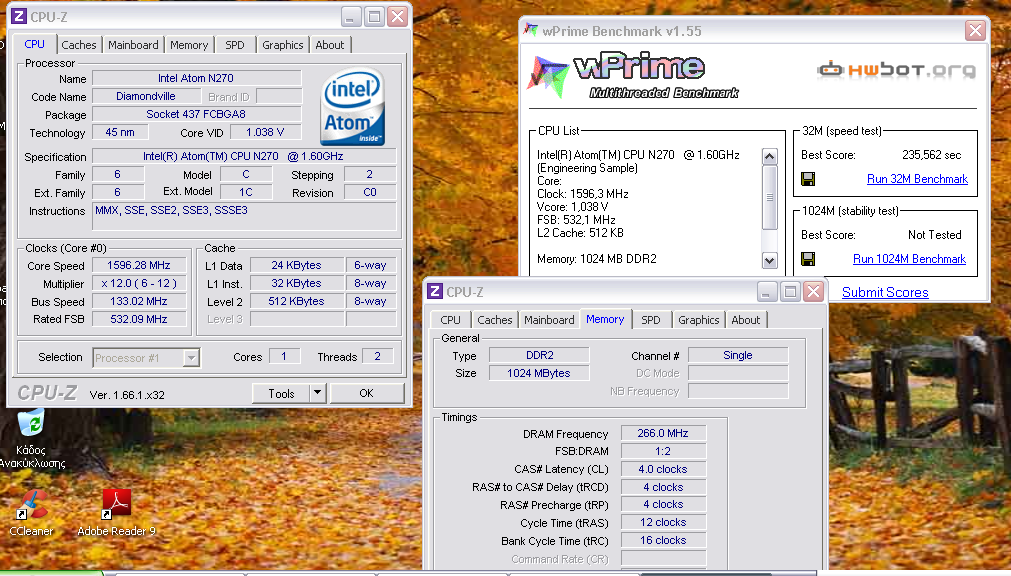Screen dimensions: 1011x576
Task: Select the Mainboard tab in Memory window
Action: point(549,320)
